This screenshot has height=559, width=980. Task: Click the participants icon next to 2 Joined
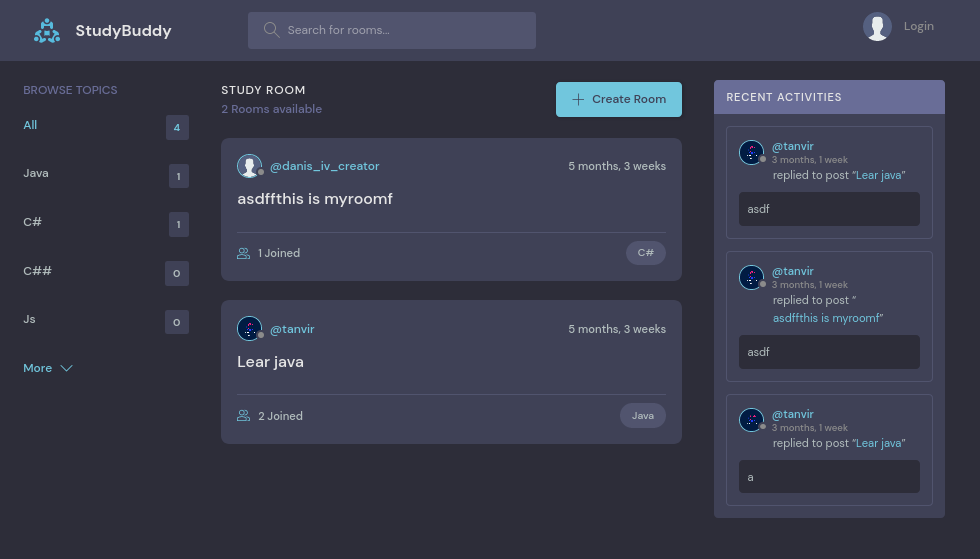(243, 416)
